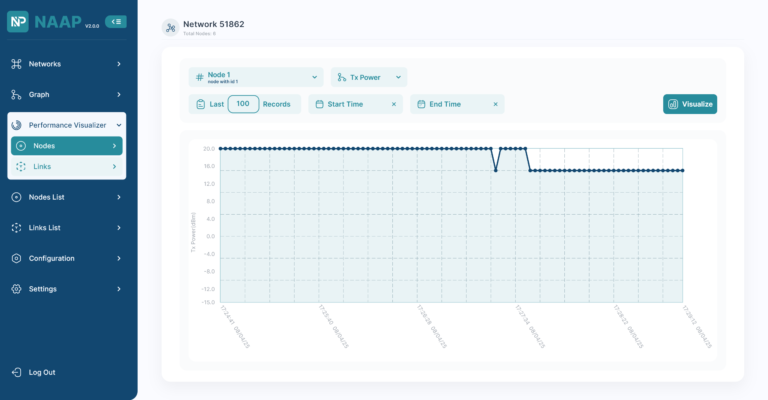Open the Node 1 dropdown
The width and height of the screenshot is (768, 400).
tap(256, 77)
